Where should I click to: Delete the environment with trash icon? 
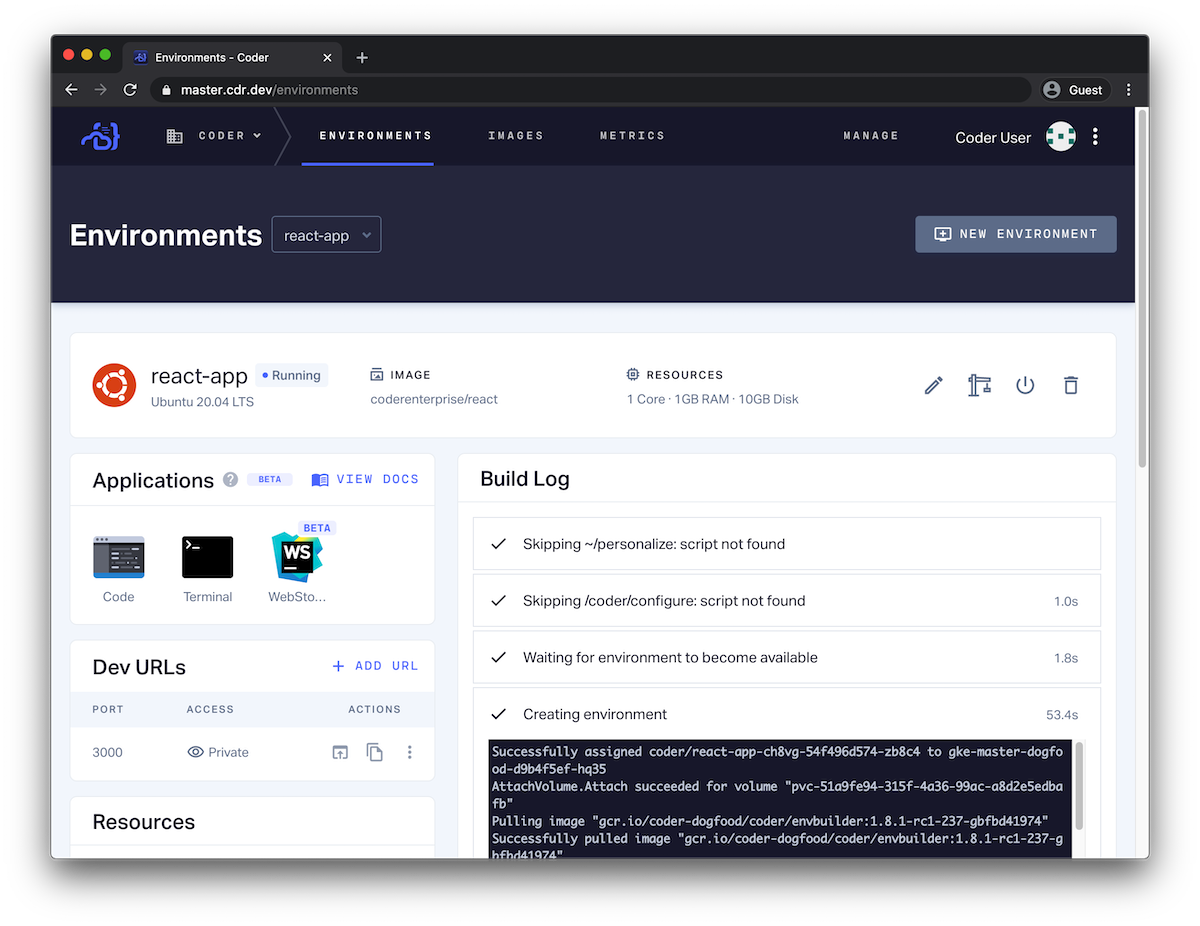[x=1071, y=385]
